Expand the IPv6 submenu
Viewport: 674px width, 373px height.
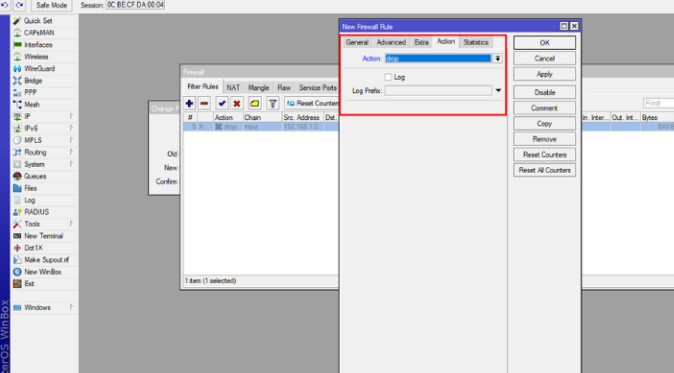71,128
